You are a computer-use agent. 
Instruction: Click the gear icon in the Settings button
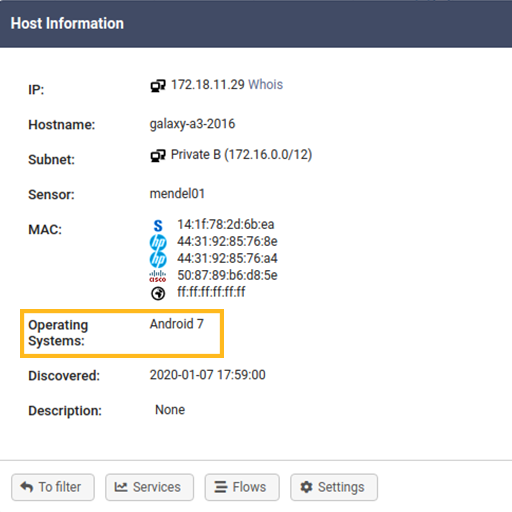(306, 487)
